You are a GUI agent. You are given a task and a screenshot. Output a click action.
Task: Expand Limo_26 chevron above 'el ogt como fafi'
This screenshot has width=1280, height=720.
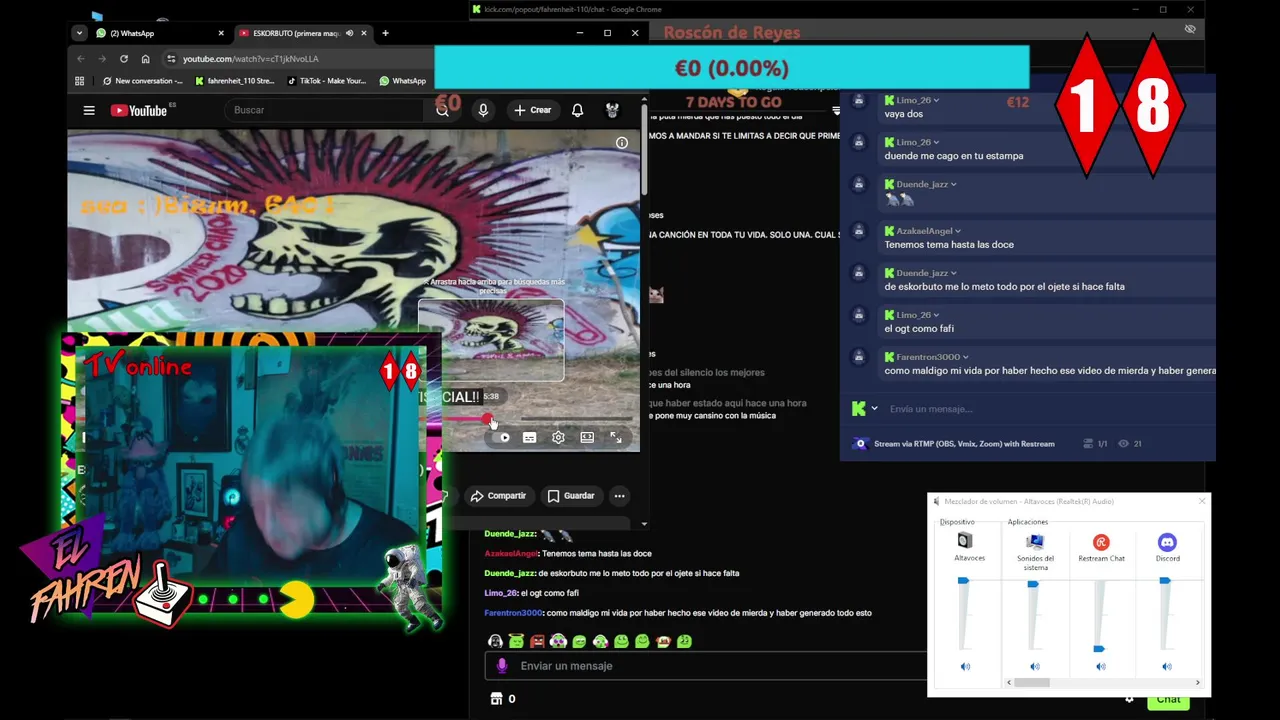tap(936, 315)
